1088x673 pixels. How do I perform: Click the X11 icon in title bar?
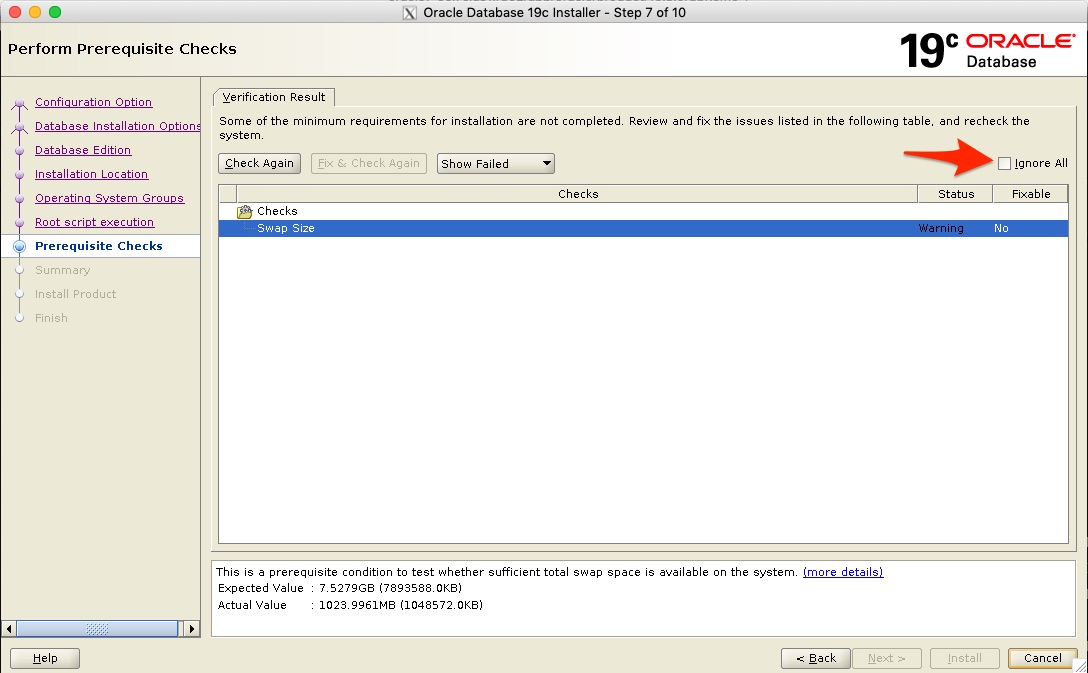(409, 13)
